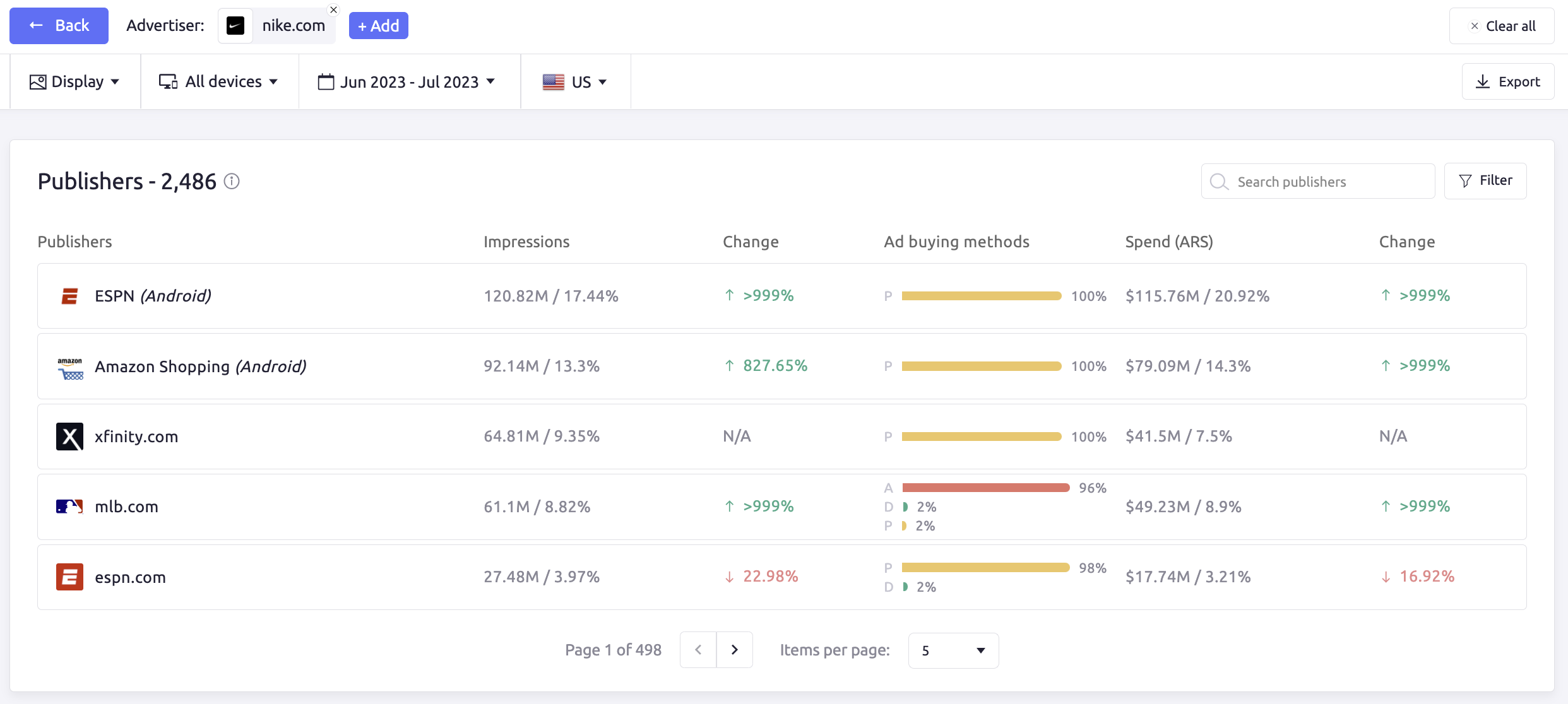Image resolution: width=1568 pixels, height=704 pixels.
Task: Click ESPN (Android) programmatic 100% bar
Action: pyautogui.click(x=982, y=296)
